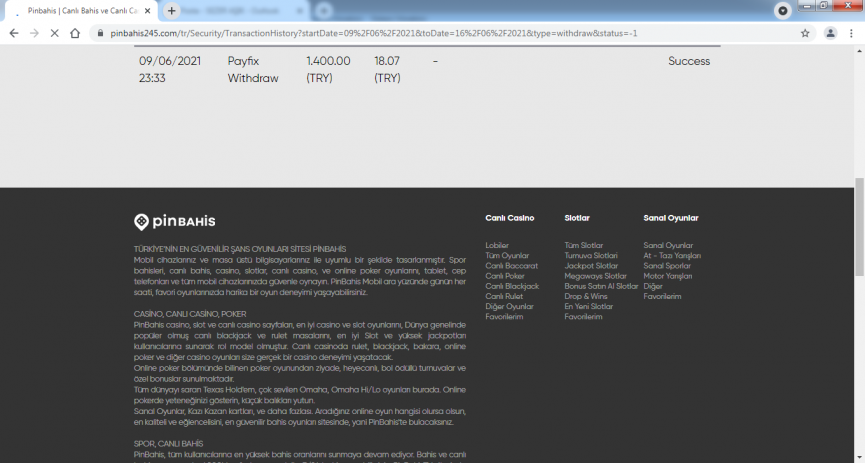Open Sanal Oyunlar list link

[x=668, y=246]
